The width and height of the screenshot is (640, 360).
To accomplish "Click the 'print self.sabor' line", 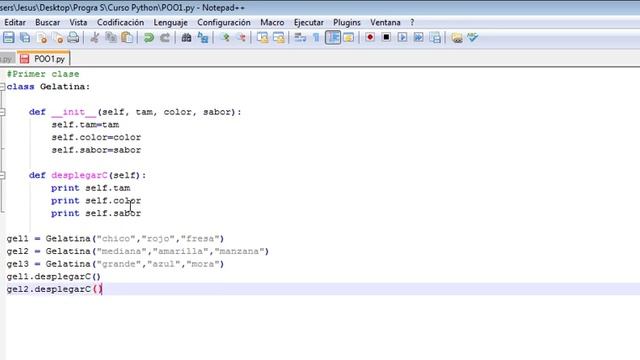I will 96,213.
